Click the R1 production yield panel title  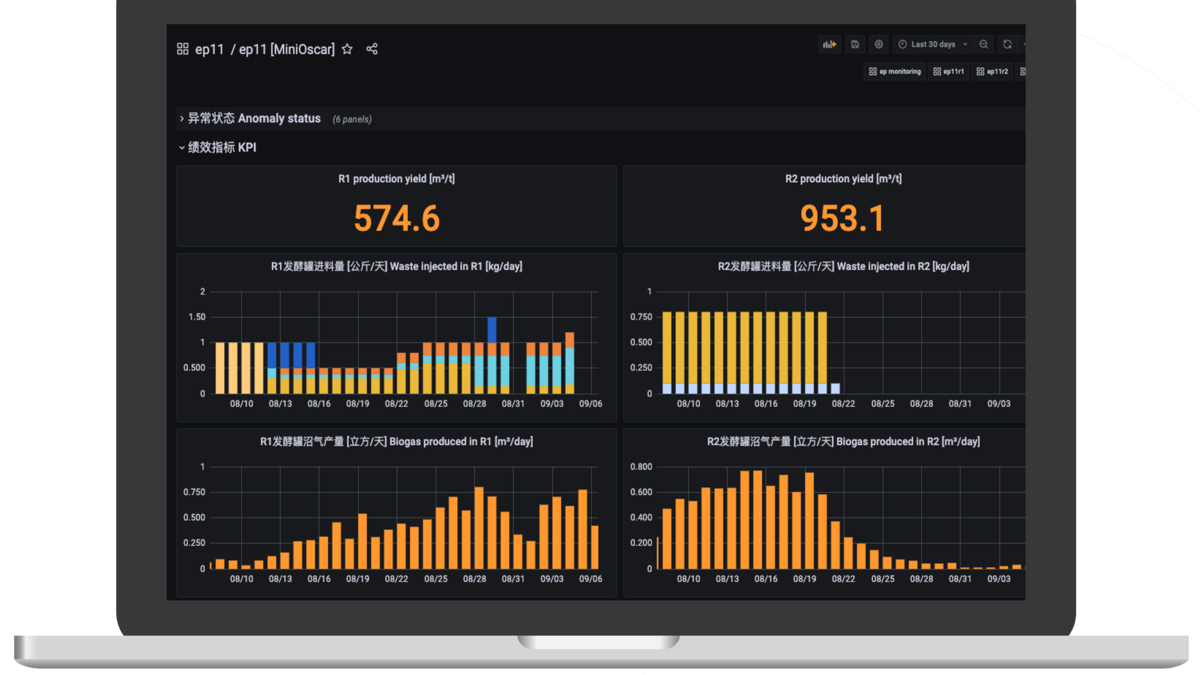pos(397,179)
